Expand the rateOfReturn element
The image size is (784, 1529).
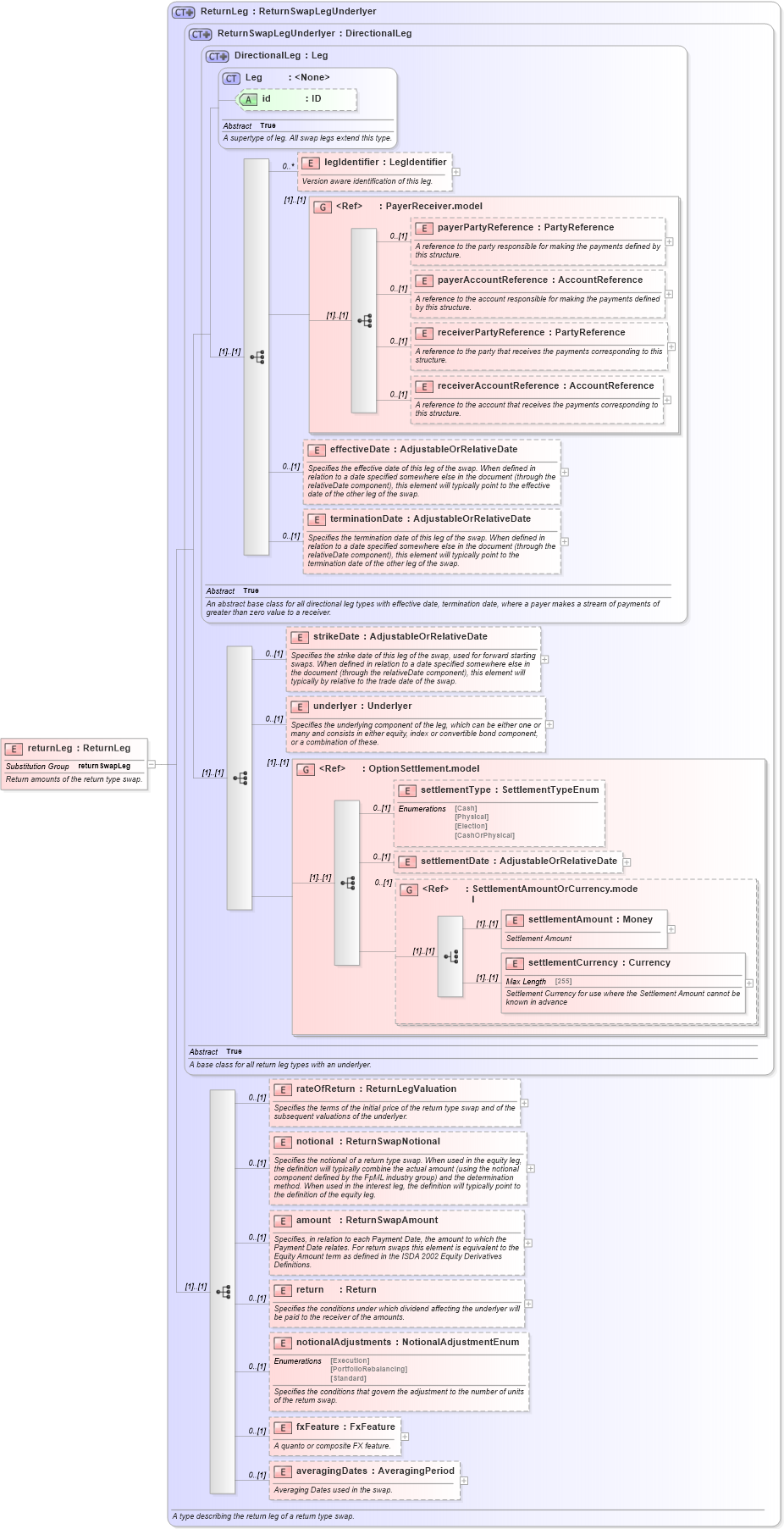point(524,1103)
